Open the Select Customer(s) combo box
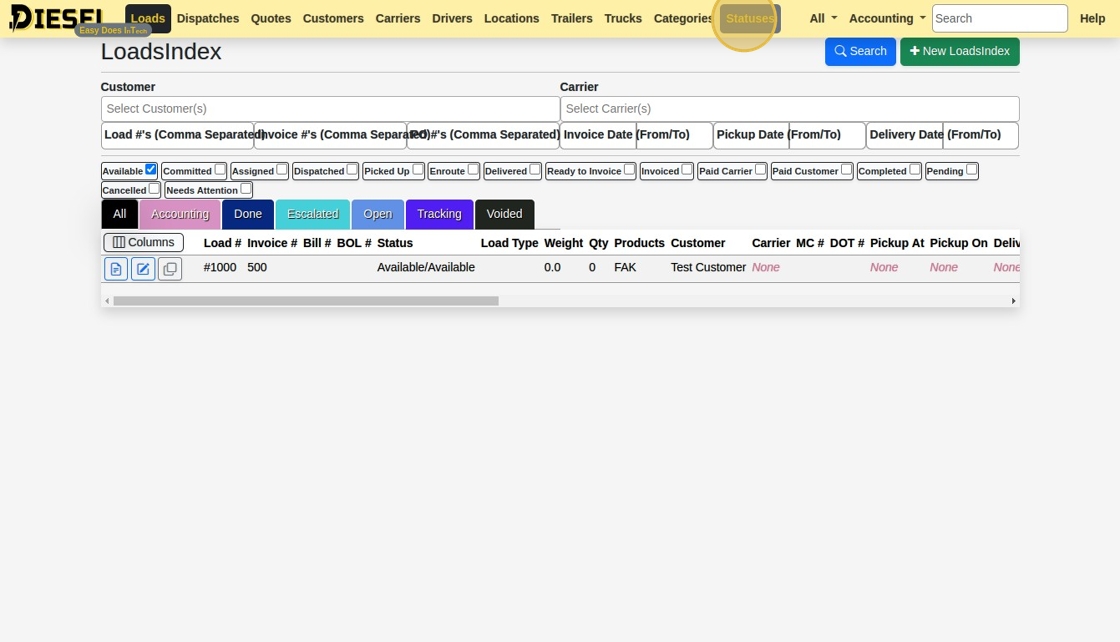Viewport: 1120px width, 642px height. [x=330, y=109]
